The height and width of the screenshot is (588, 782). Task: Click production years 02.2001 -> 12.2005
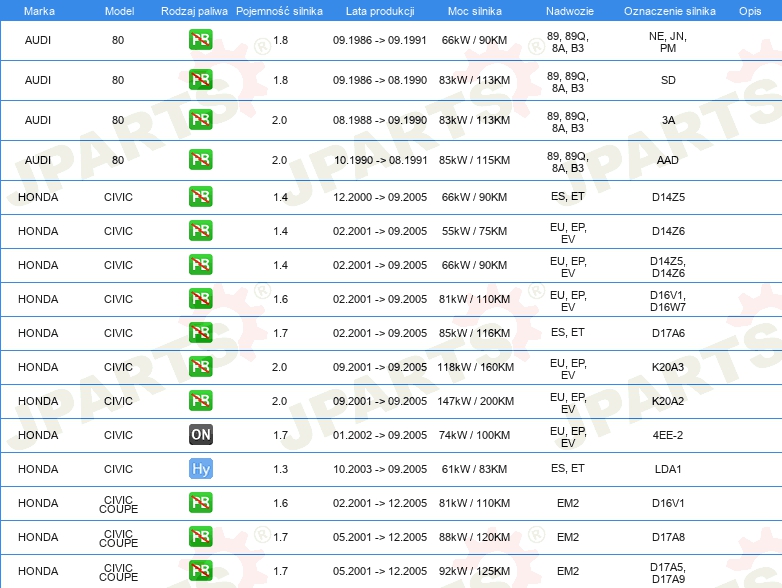(380, 503)
